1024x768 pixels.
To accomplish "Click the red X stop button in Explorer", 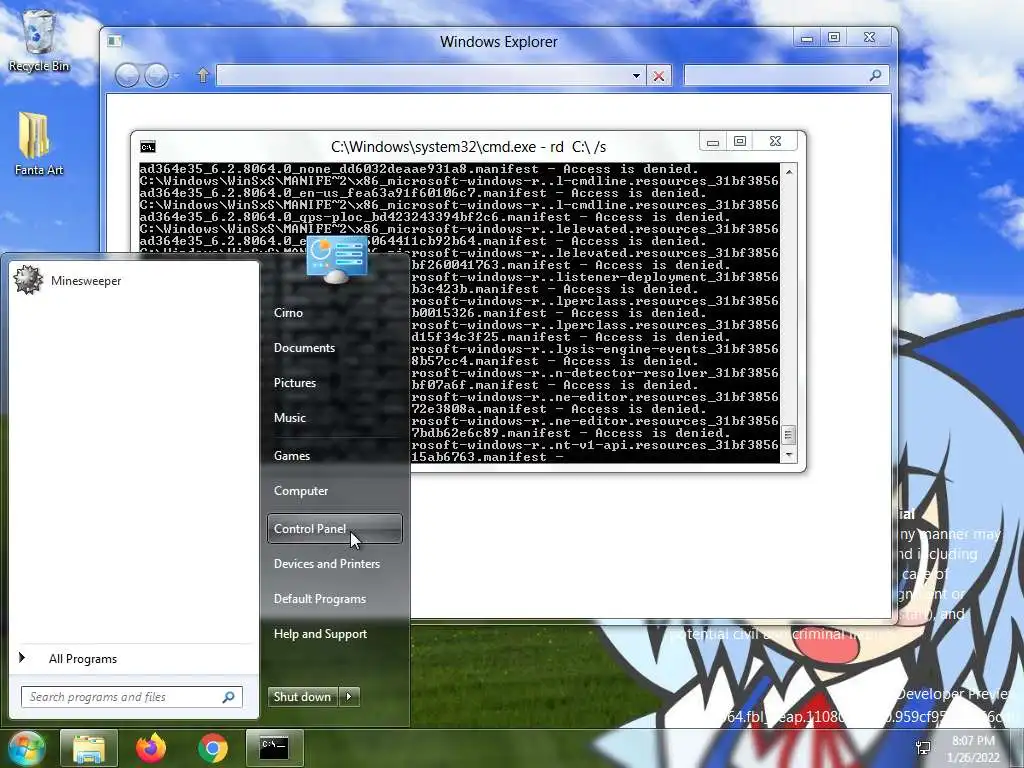I will pyautogui.click(x=659, y=76).
